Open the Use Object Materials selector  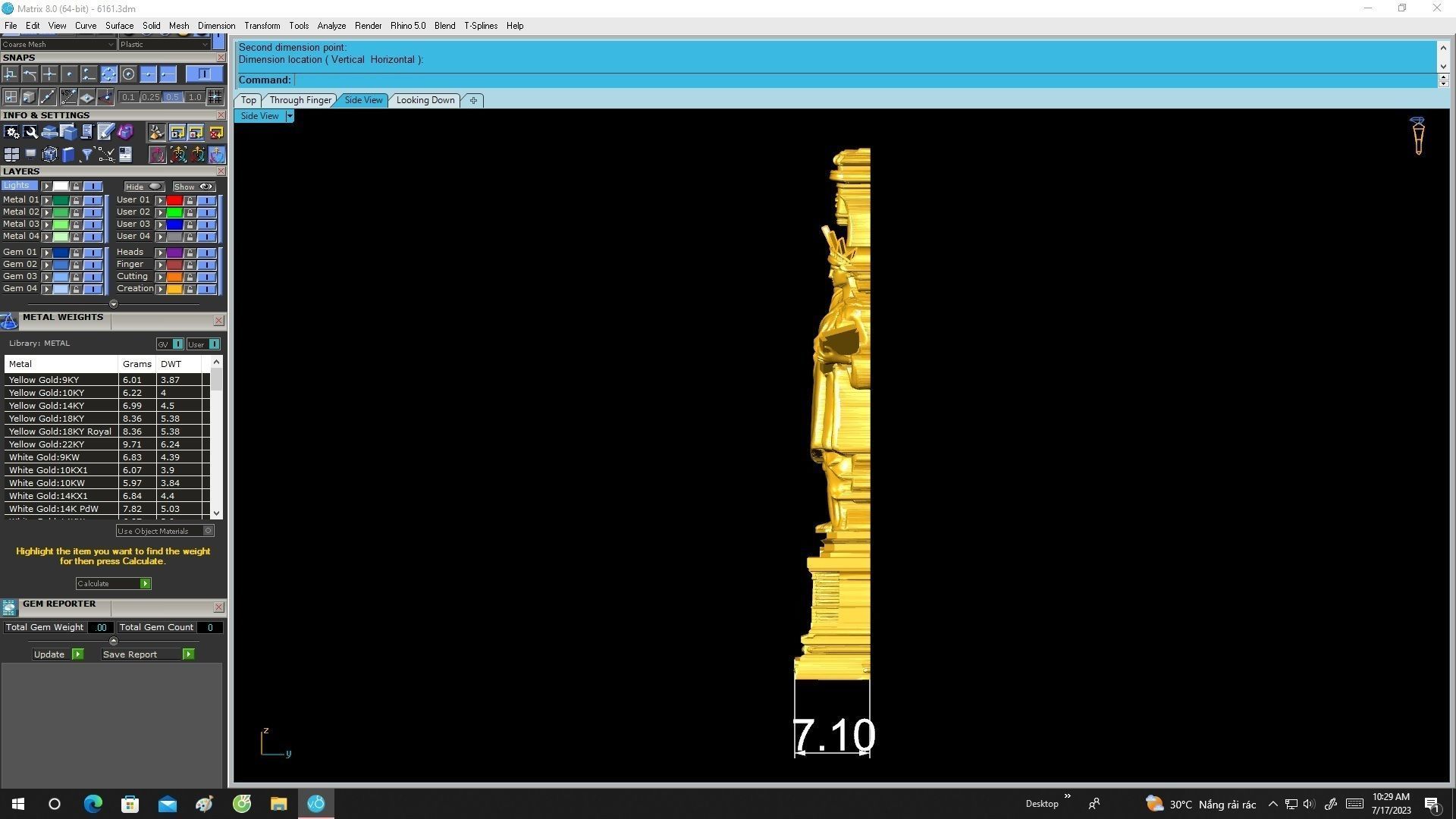[x=165, y=531]
